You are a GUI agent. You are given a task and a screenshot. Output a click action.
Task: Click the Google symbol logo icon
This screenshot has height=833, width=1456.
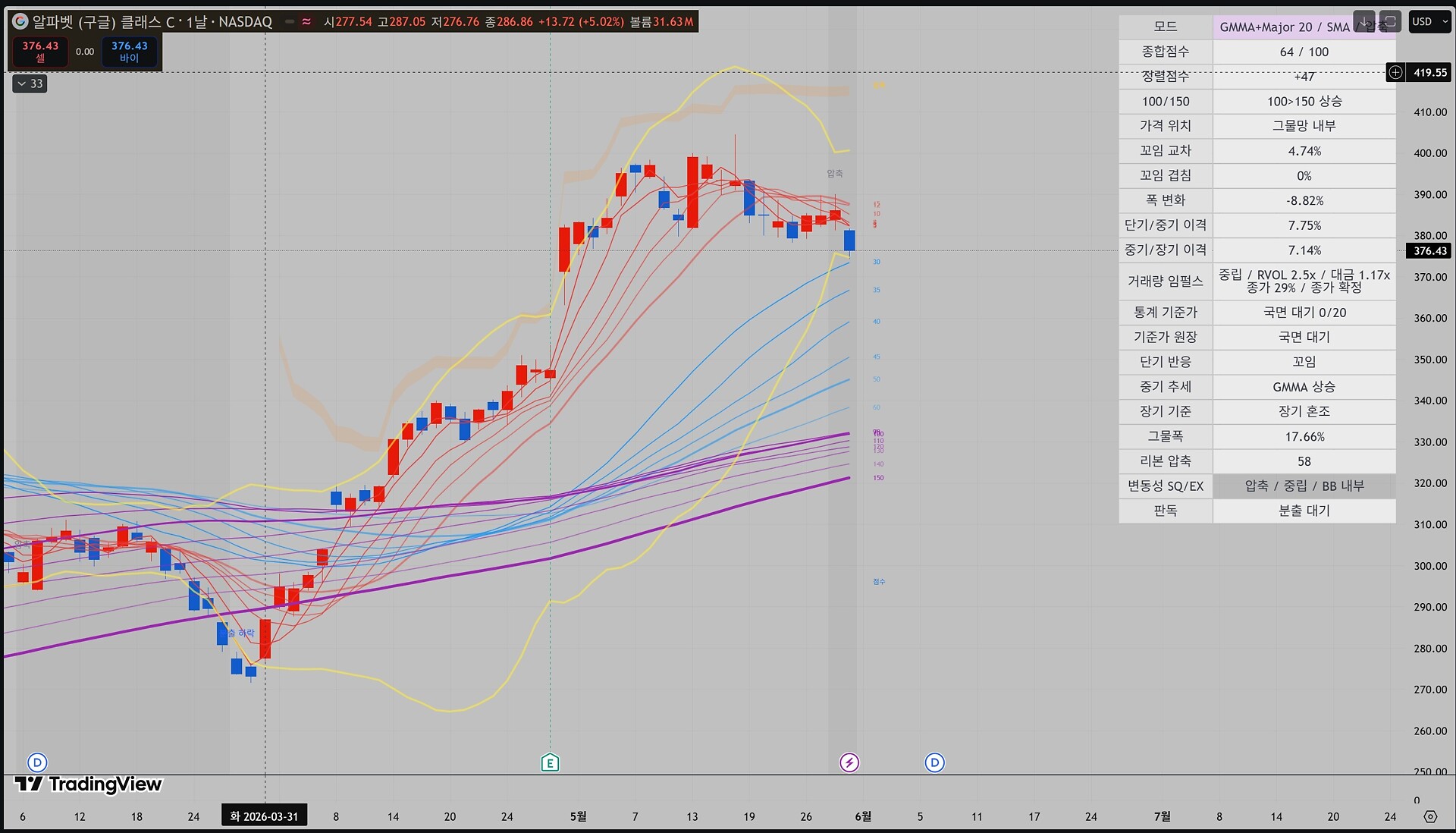pyautogui.click(x=20, y=21)
